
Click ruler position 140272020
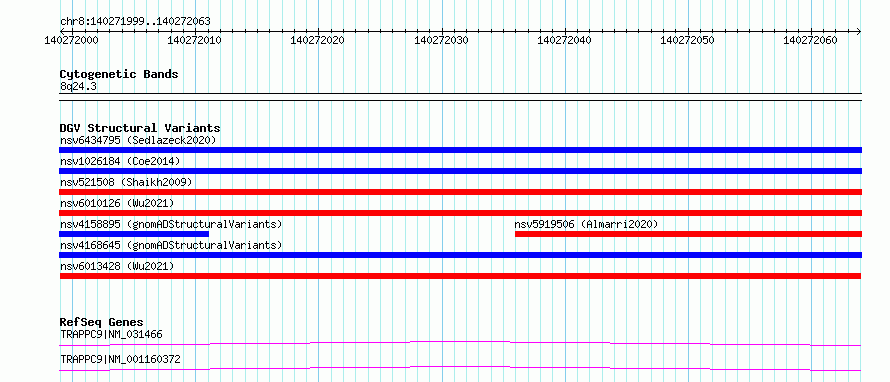pos(317,40)
